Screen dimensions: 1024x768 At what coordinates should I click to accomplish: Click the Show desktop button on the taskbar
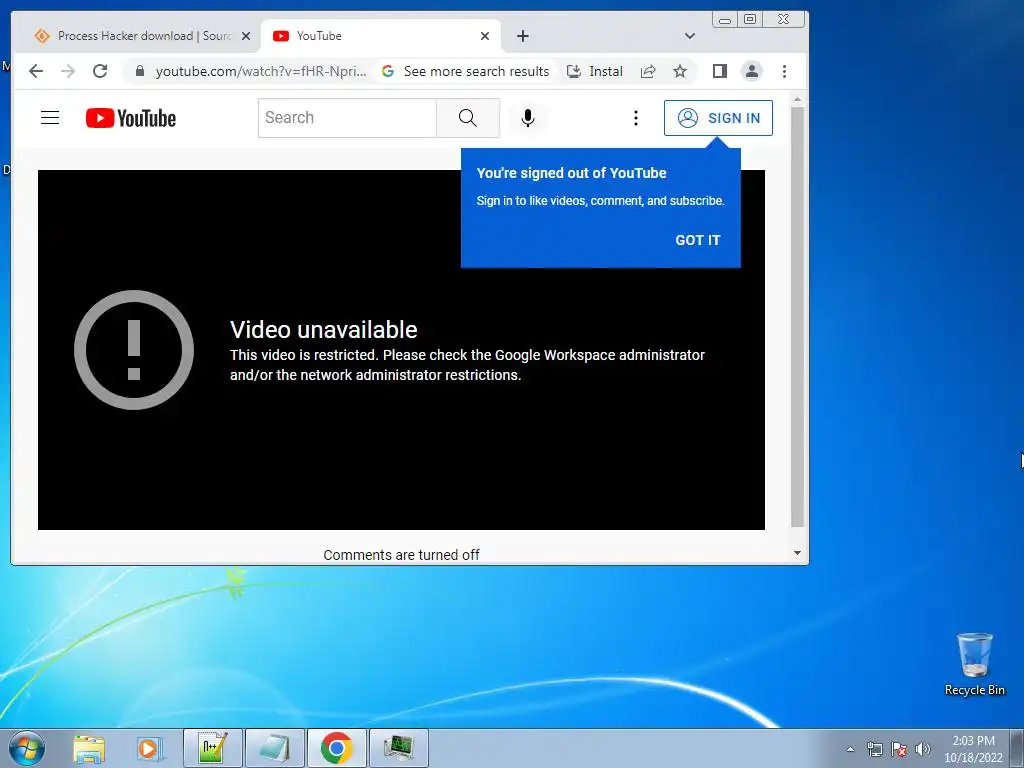click(x=1017, y=749)
